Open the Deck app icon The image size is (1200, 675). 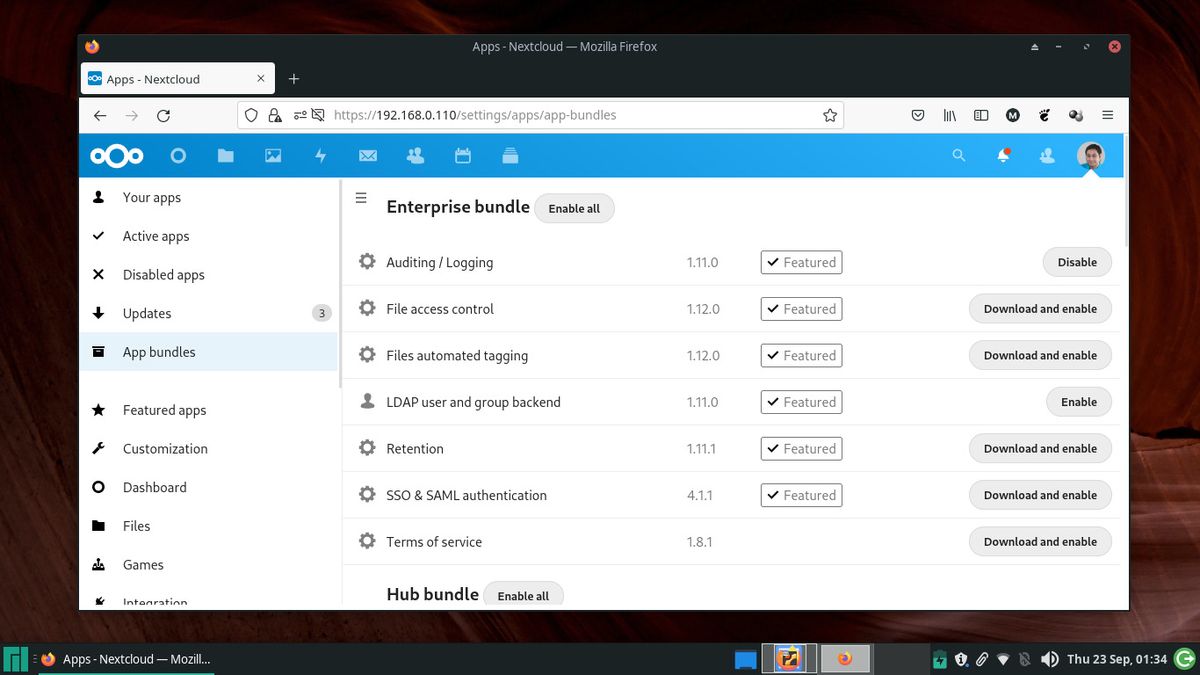click(509, 156)
